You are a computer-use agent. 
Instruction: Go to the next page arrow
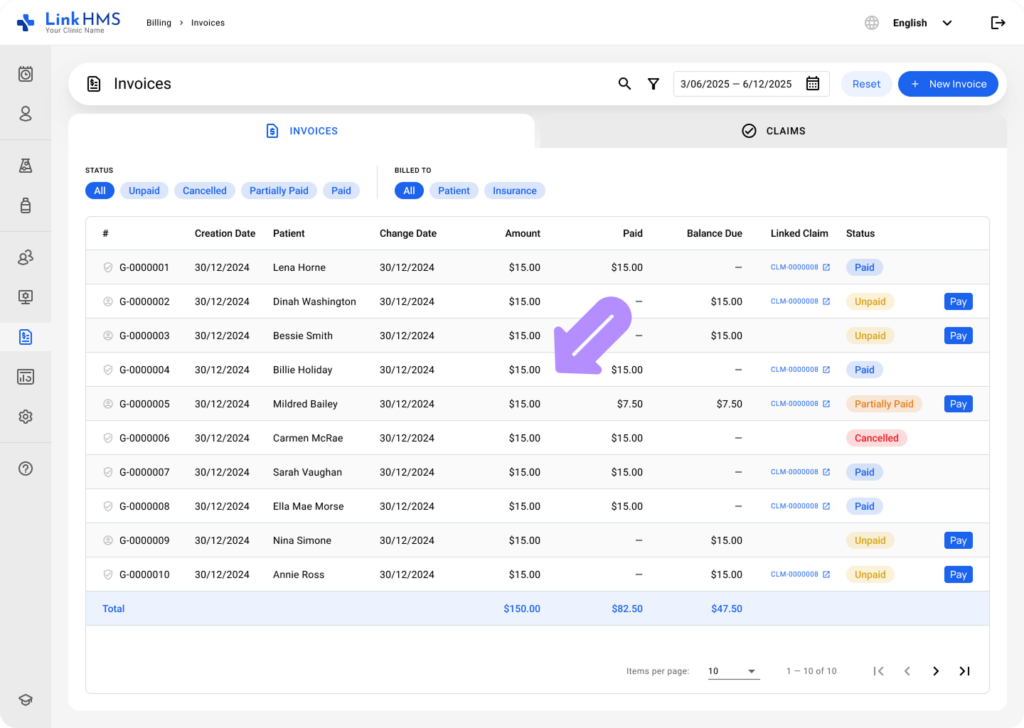(x=936, y=671)
